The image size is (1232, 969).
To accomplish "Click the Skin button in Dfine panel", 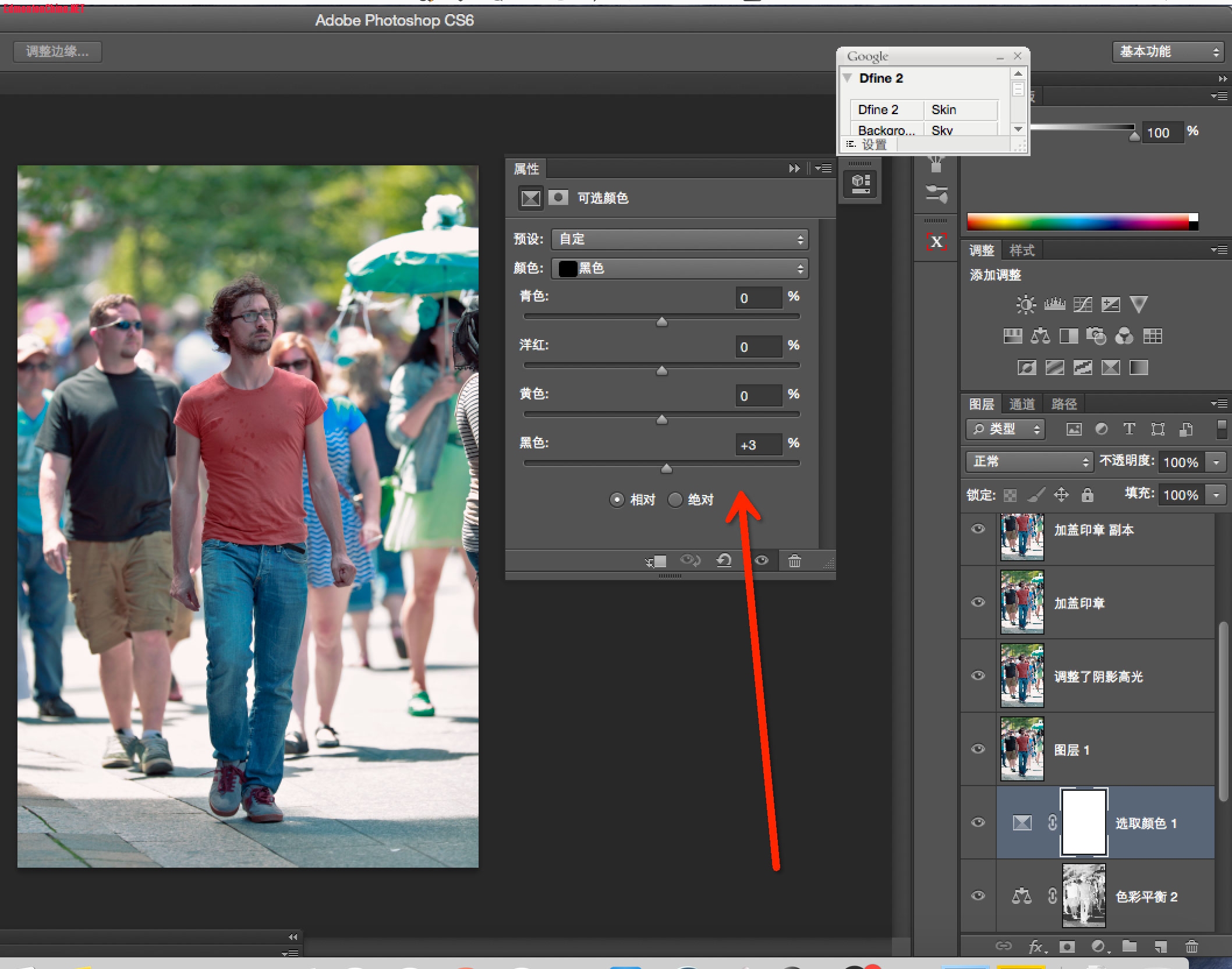I will pyautogui.click(x=960, y=109).
